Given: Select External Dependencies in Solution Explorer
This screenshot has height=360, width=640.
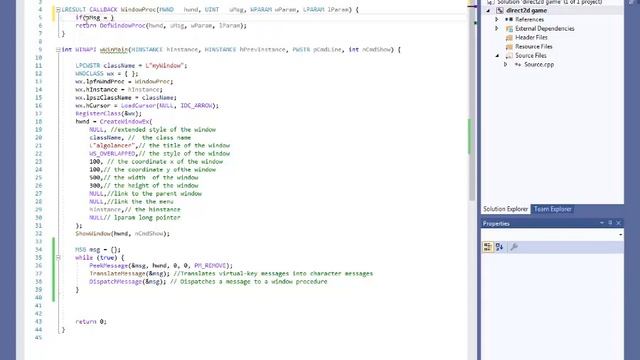Looking at the screenshot, I should pyautogui.click(x=544, y=29).
